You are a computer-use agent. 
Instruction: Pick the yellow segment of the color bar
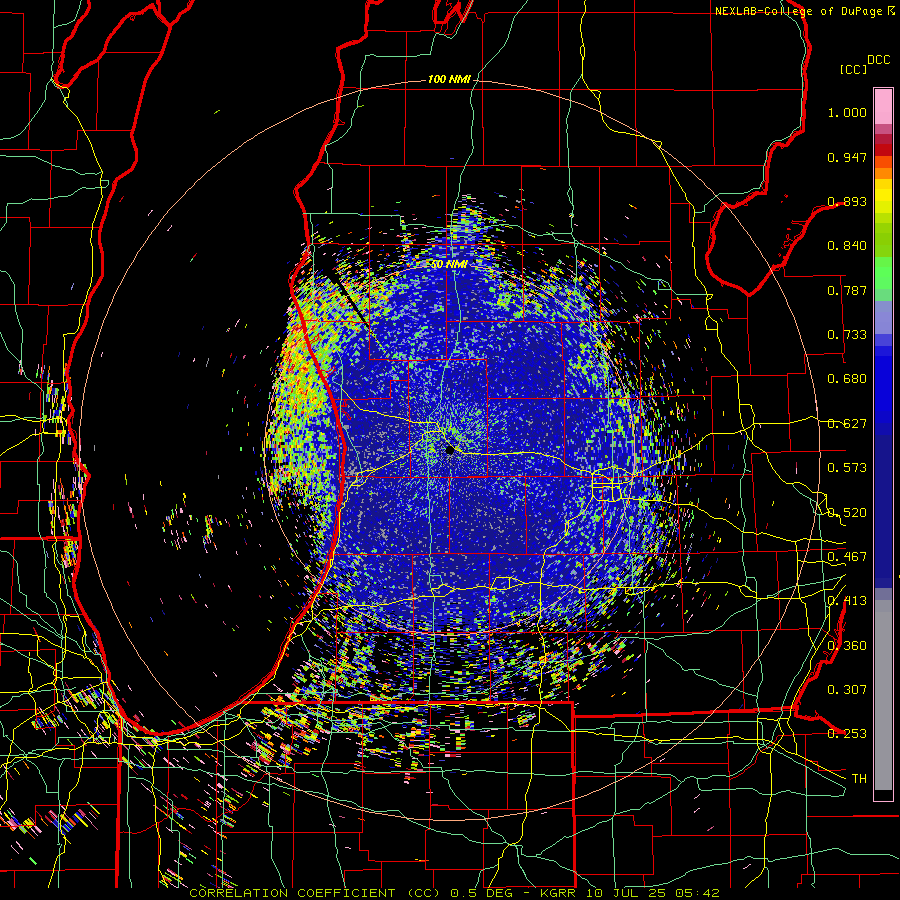coord(883,196)
